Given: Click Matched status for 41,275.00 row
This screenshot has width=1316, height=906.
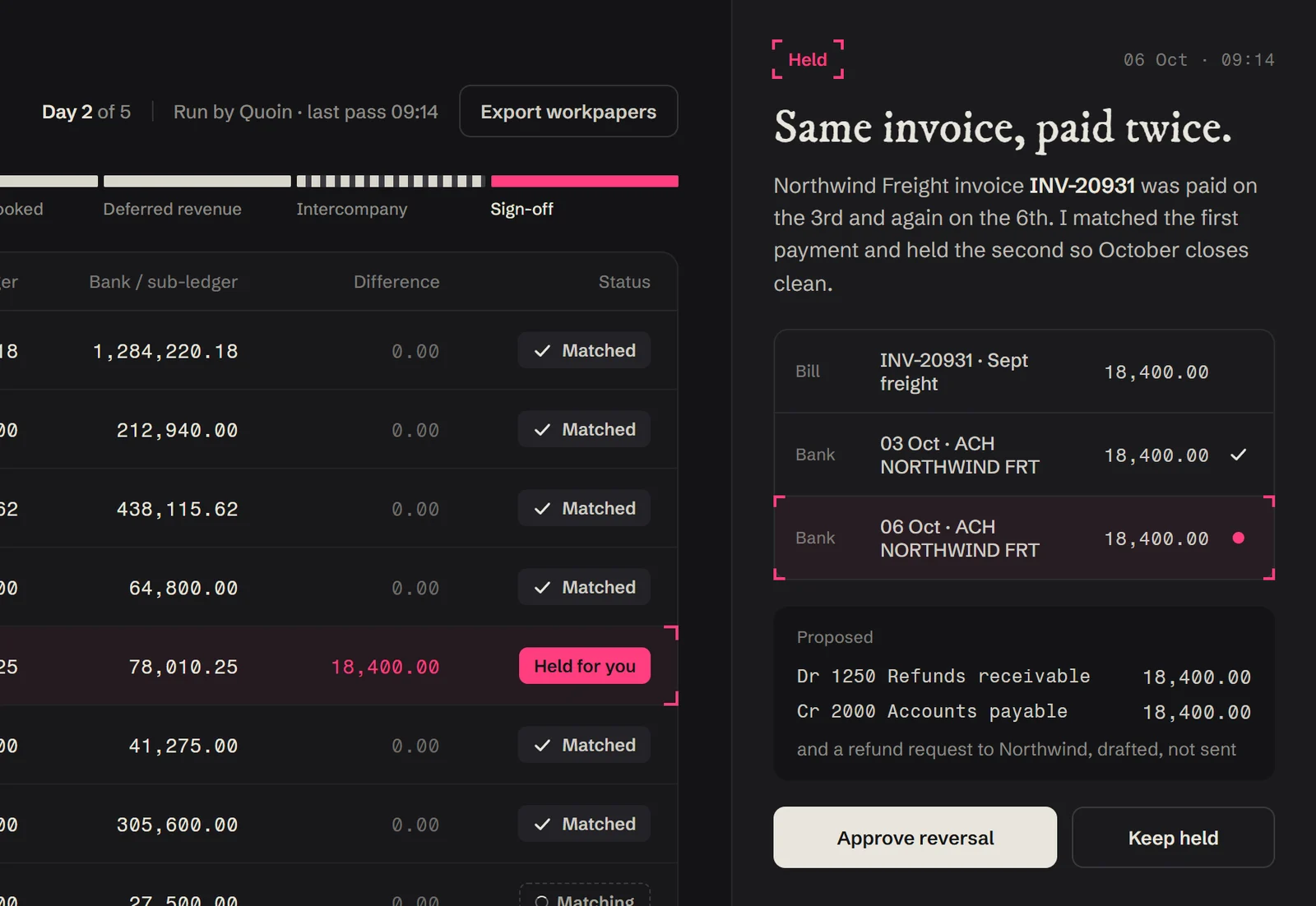Looking at the screenshot, I should click(584, 745).
